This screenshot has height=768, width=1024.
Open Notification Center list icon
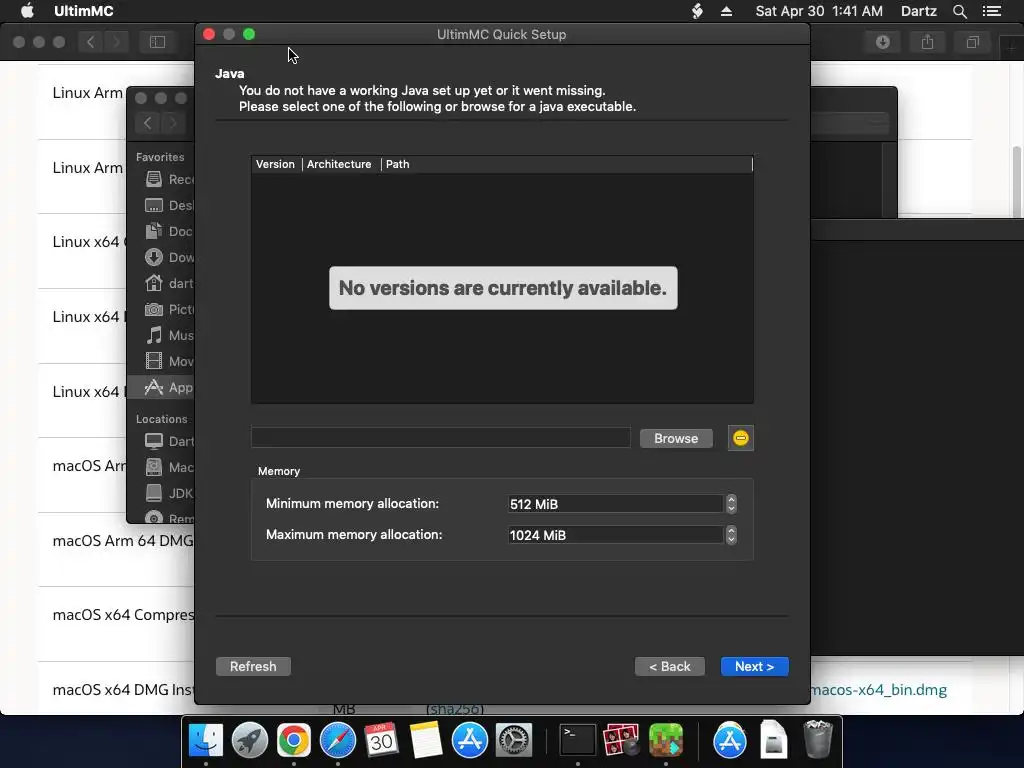coord(992,11)
